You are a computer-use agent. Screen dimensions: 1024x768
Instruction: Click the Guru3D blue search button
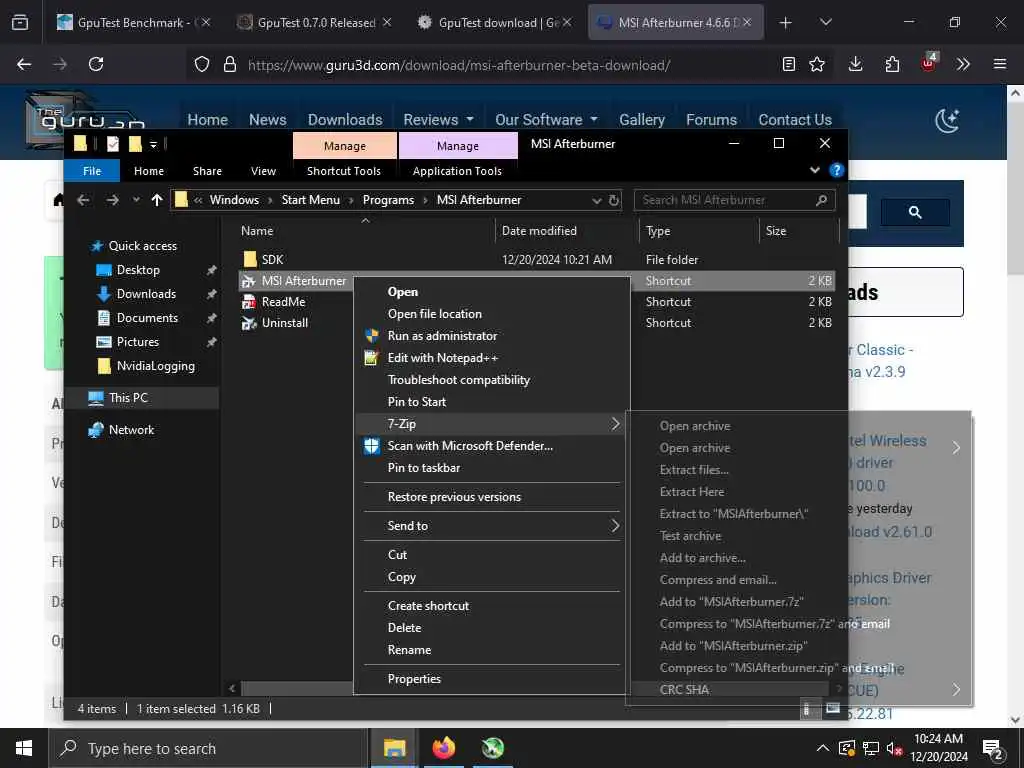915,212
